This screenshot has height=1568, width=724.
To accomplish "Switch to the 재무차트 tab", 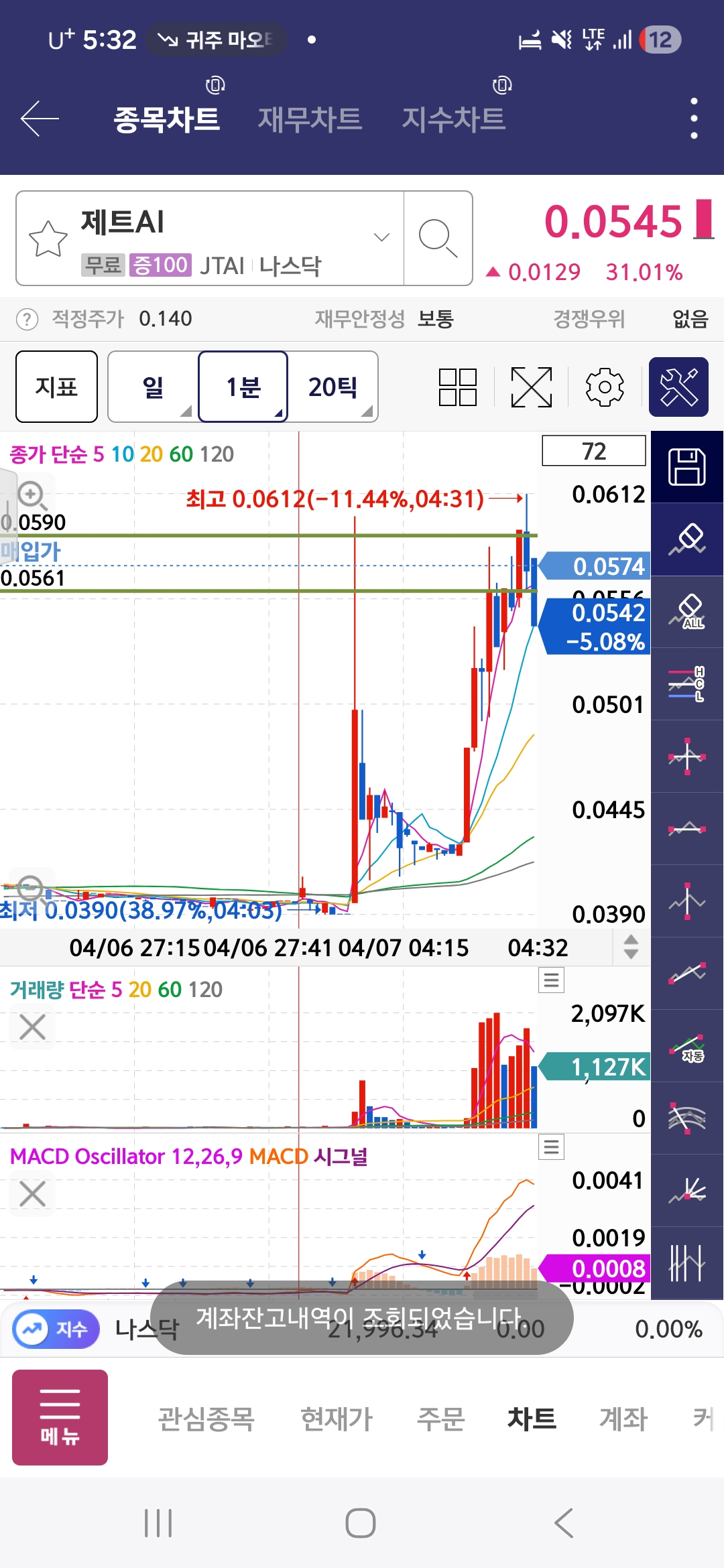I will pos(310,119).
